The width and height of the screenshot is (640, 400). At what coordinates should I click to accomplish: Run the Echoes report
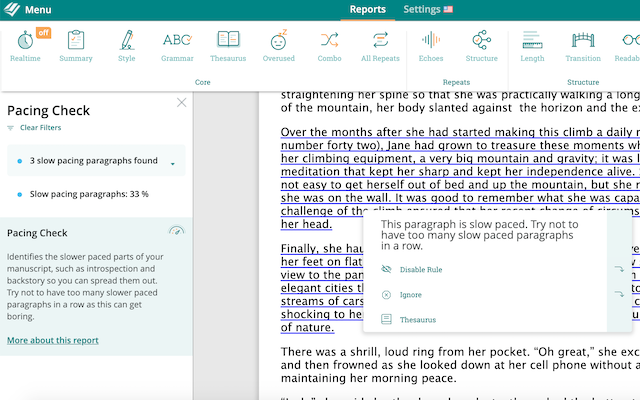point(431,46)
